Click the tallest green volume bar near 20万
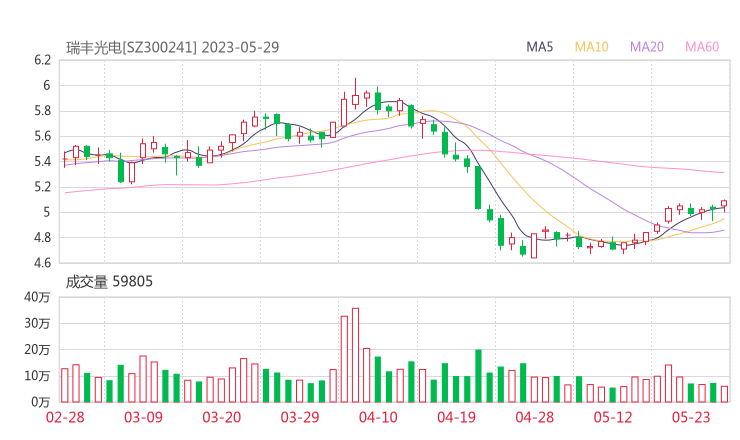 478,376
